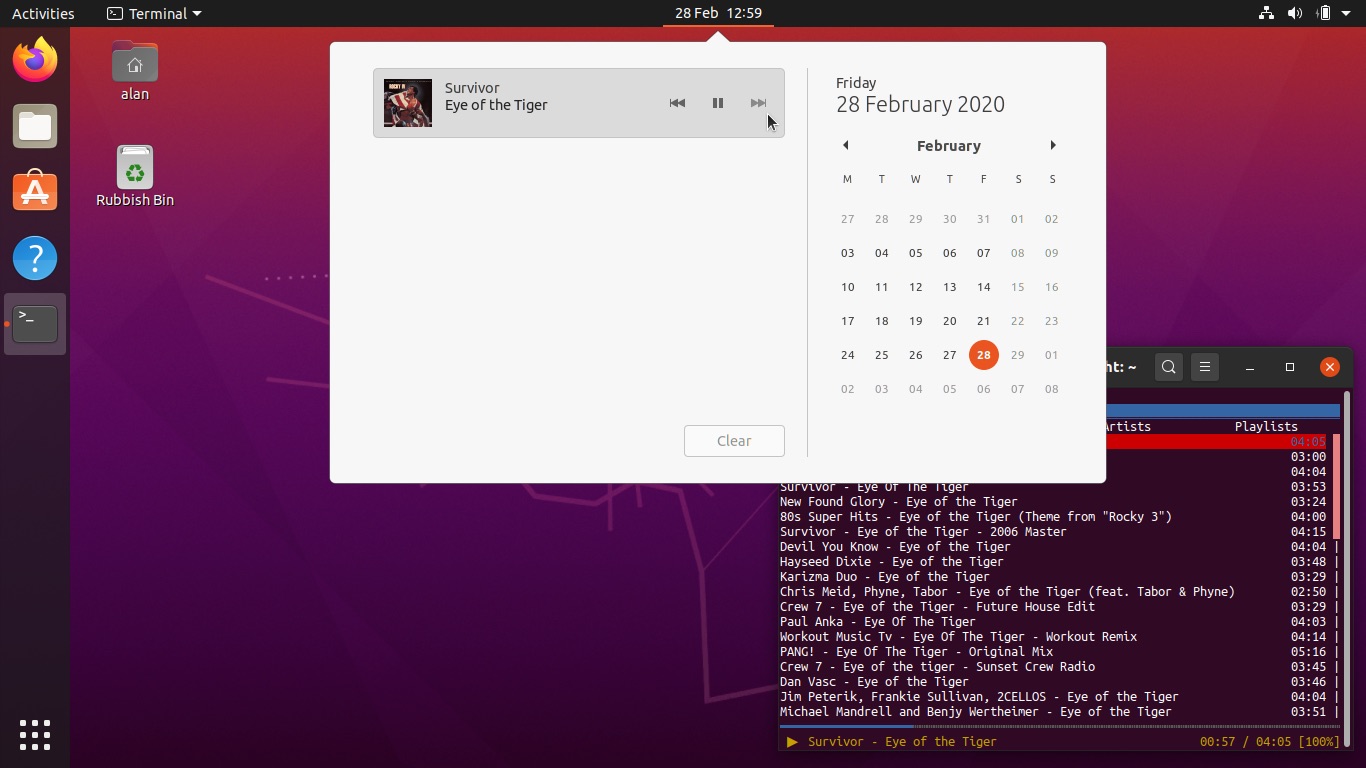Launch Firefox from the dock
This screenshot has height=768, width=1366.
(x=35, y=60)
